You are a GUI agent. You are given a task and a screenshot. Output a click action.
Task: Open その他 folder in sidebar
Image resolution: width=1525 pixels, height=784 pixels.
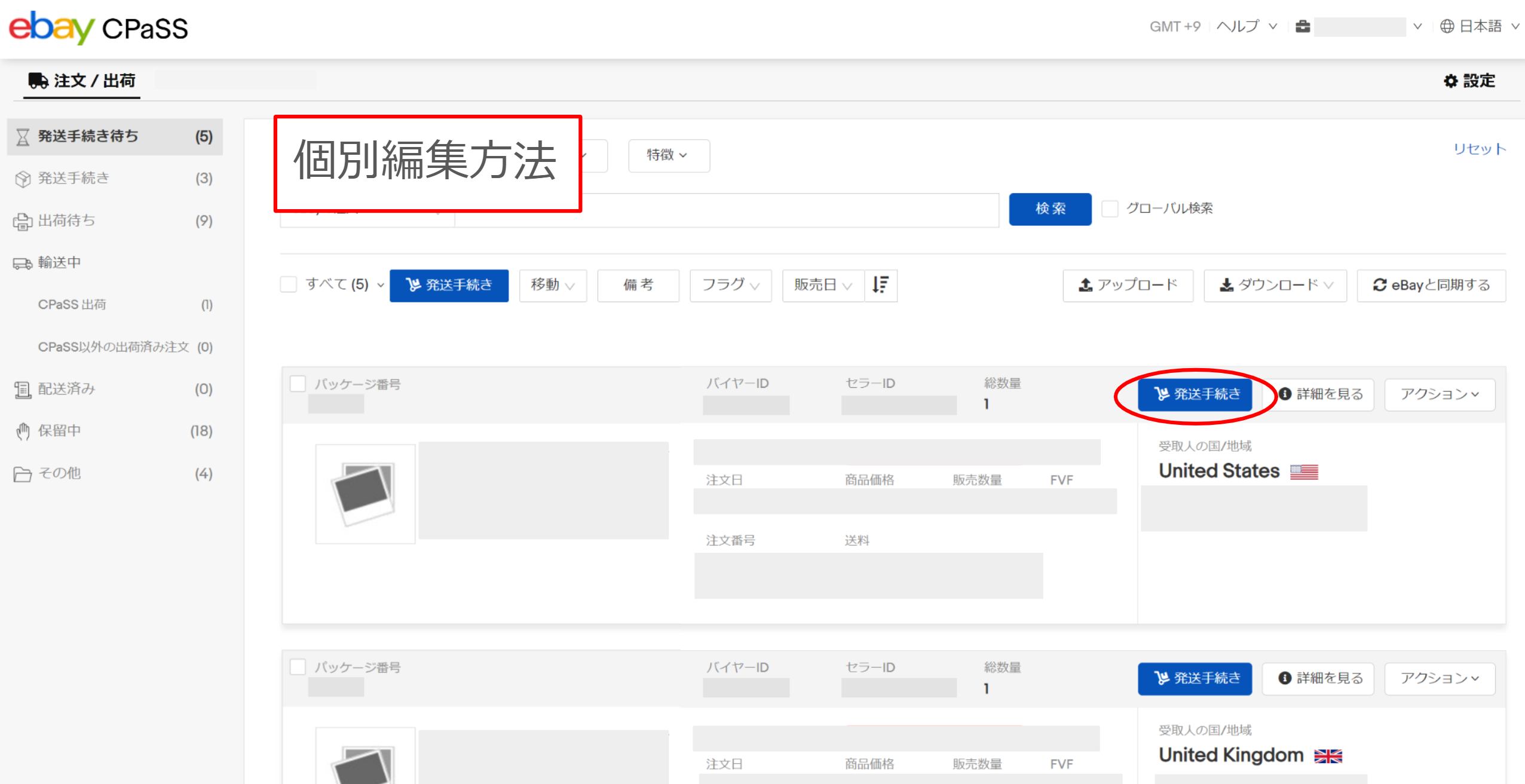coord(59,473)
